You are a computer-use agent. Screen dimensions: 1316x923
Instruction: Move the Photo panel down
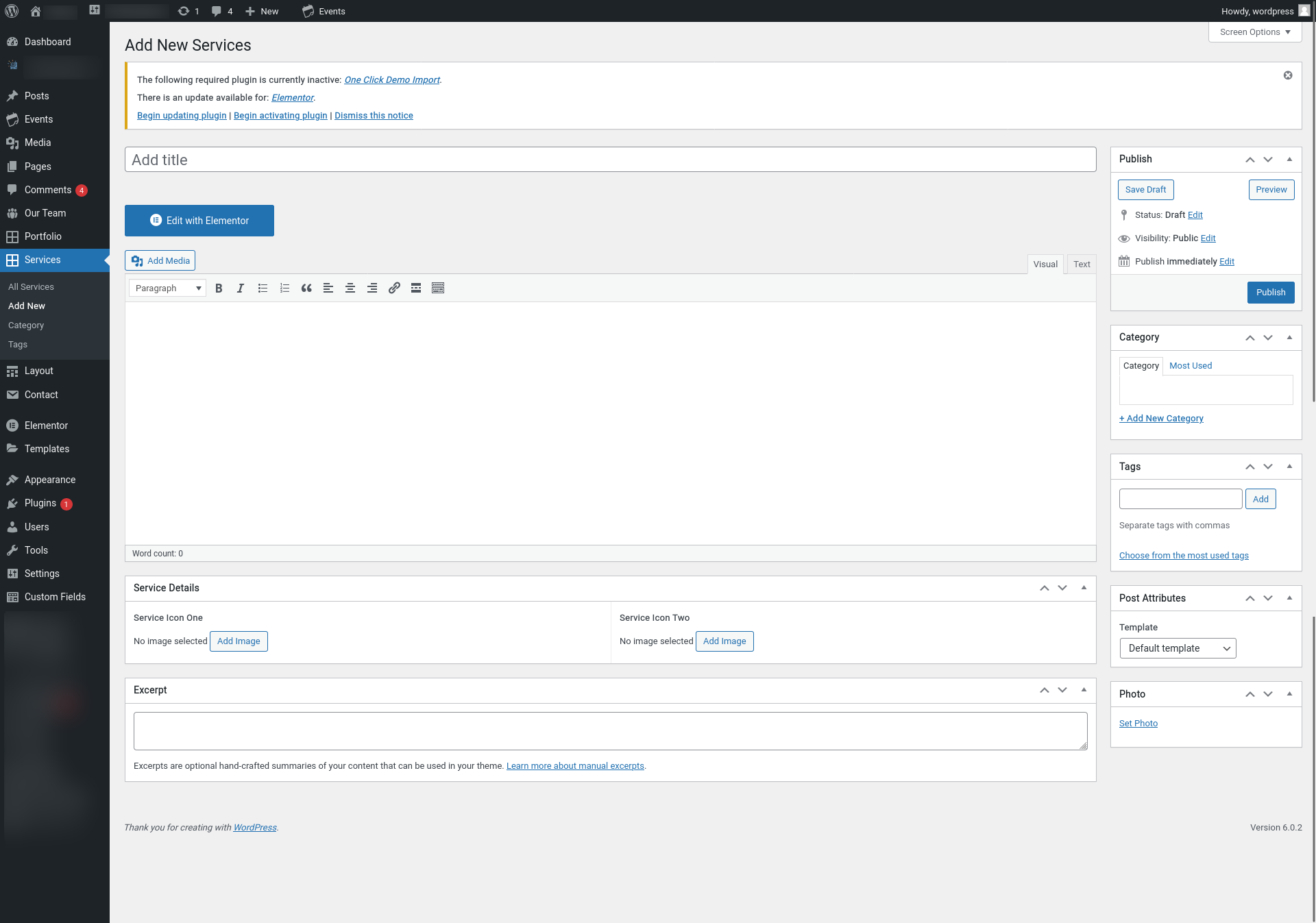click(x=1268, y=695)
